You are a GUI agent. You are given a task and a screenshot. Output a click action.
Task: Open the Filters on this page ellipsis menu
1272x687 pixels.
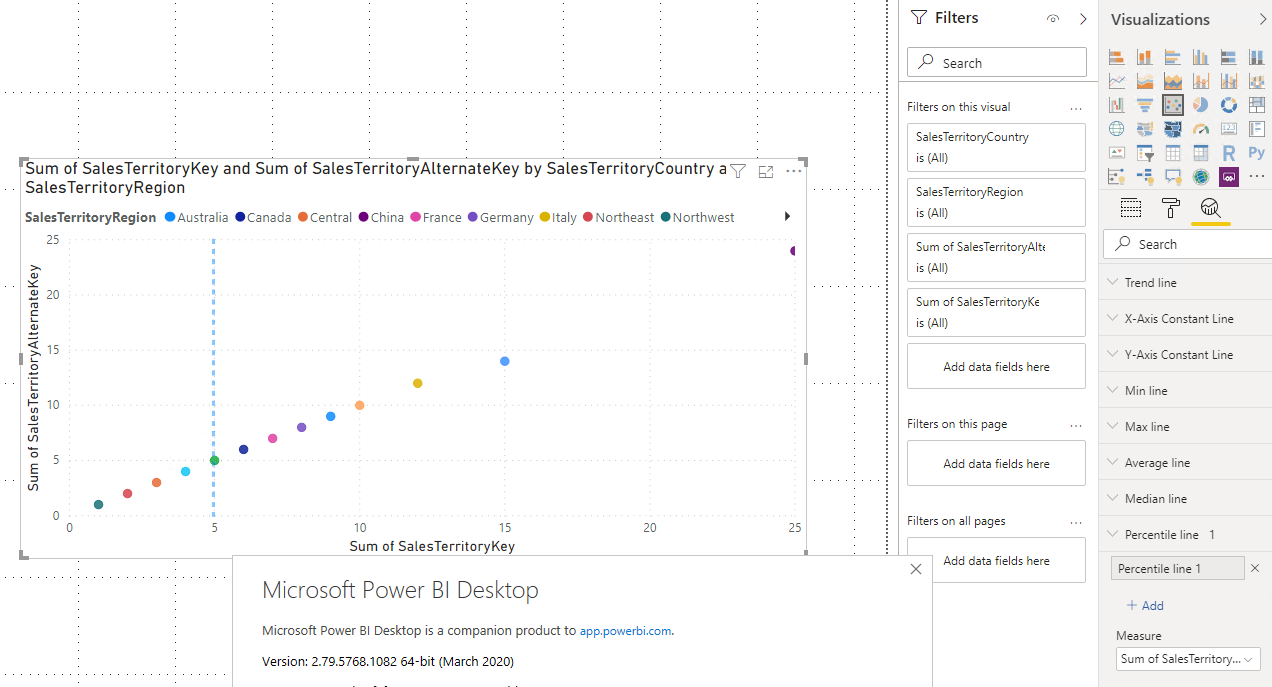click(x=1076, y=425)
